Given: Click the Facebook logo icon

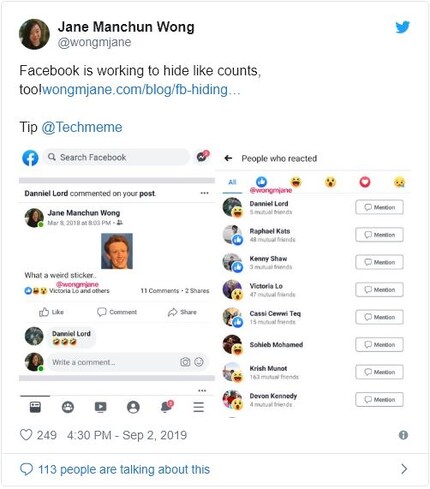Looking at the screenshot, I should (x=30, y=158).
